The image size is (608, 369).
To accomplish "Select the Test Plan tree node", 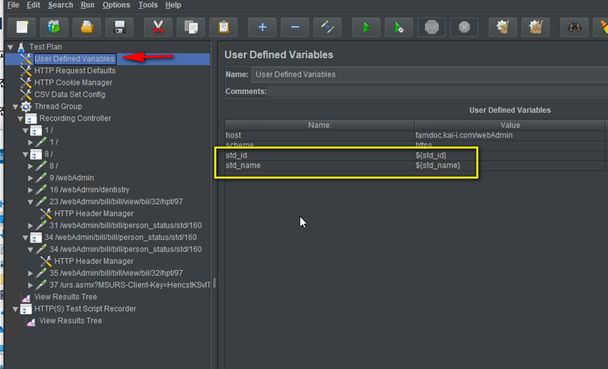I will pyautogui.click(x=45, y=47).
